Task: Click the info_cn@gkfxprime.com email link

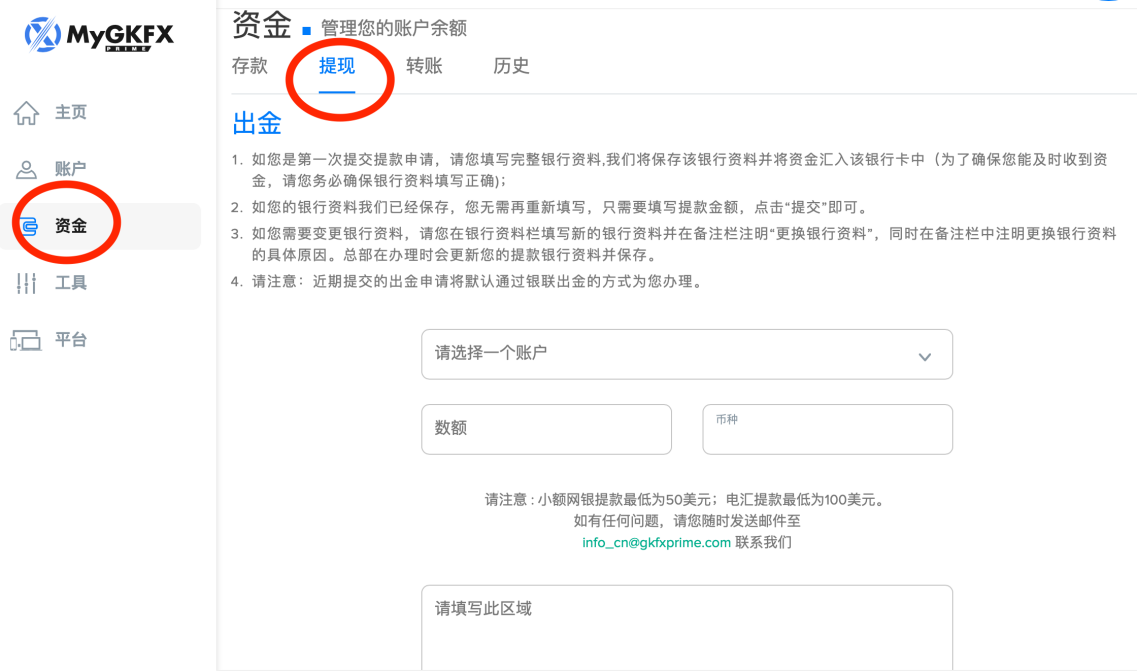Action: [x=656, y=543]
